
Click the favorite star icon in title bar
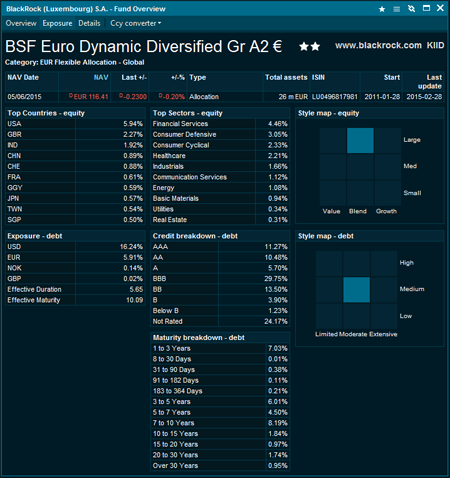(x=382, y=9)
